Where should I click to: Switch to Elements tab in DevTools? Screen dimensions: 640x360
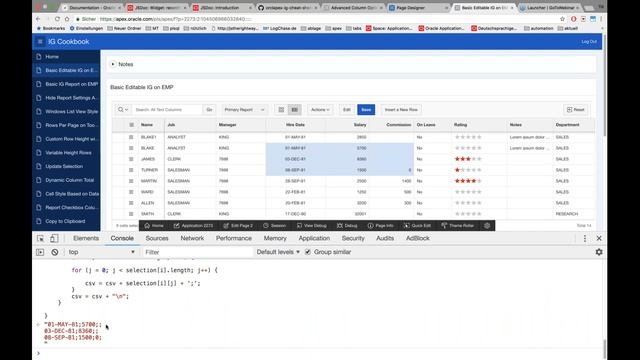tap(86, 238)
